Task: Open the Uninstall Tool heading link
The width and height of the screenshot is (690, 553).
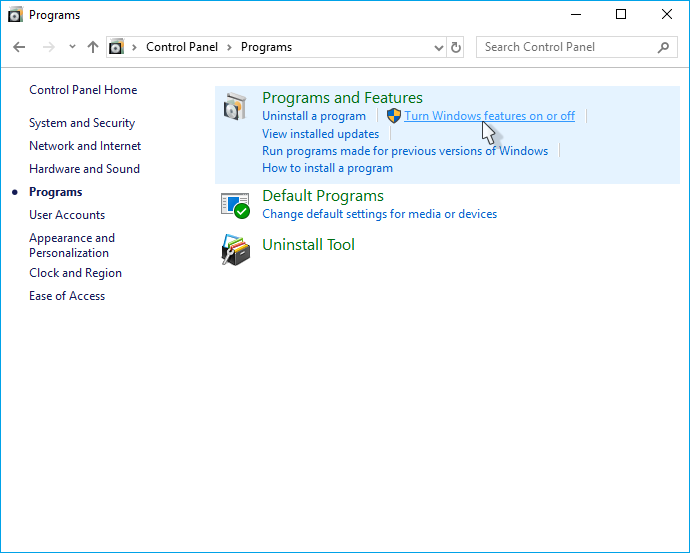Action: pos(308,245)
